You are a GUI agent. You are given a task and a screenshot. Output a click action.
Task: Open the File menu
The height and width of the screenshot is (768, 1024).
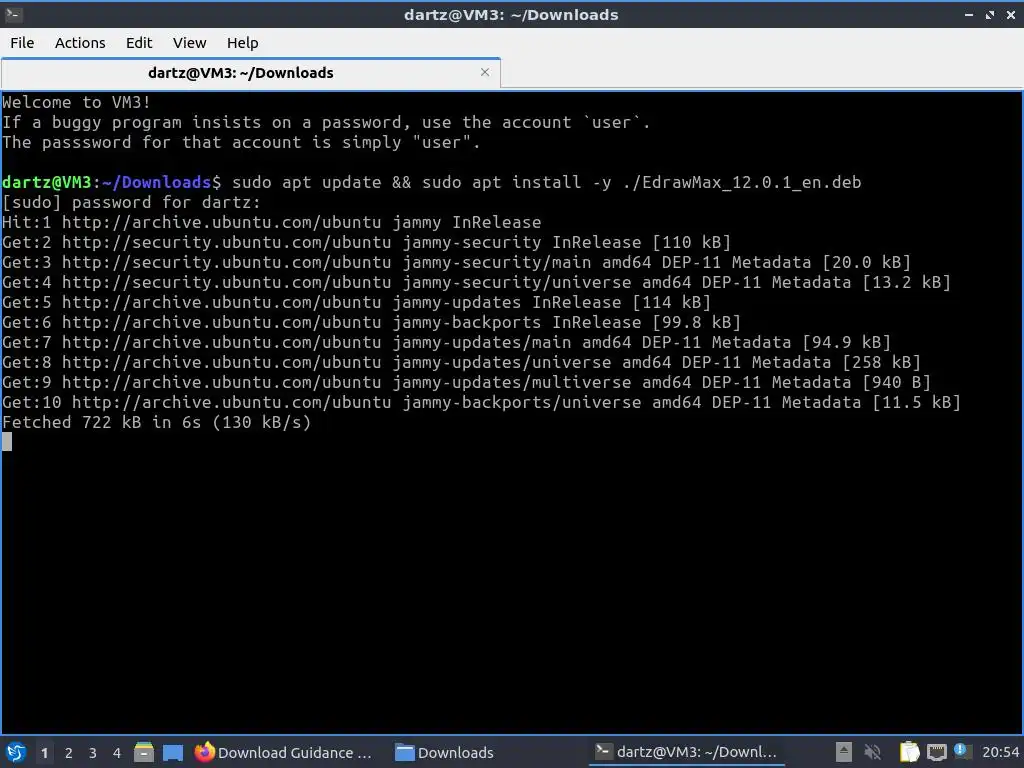tap(22, 43)
